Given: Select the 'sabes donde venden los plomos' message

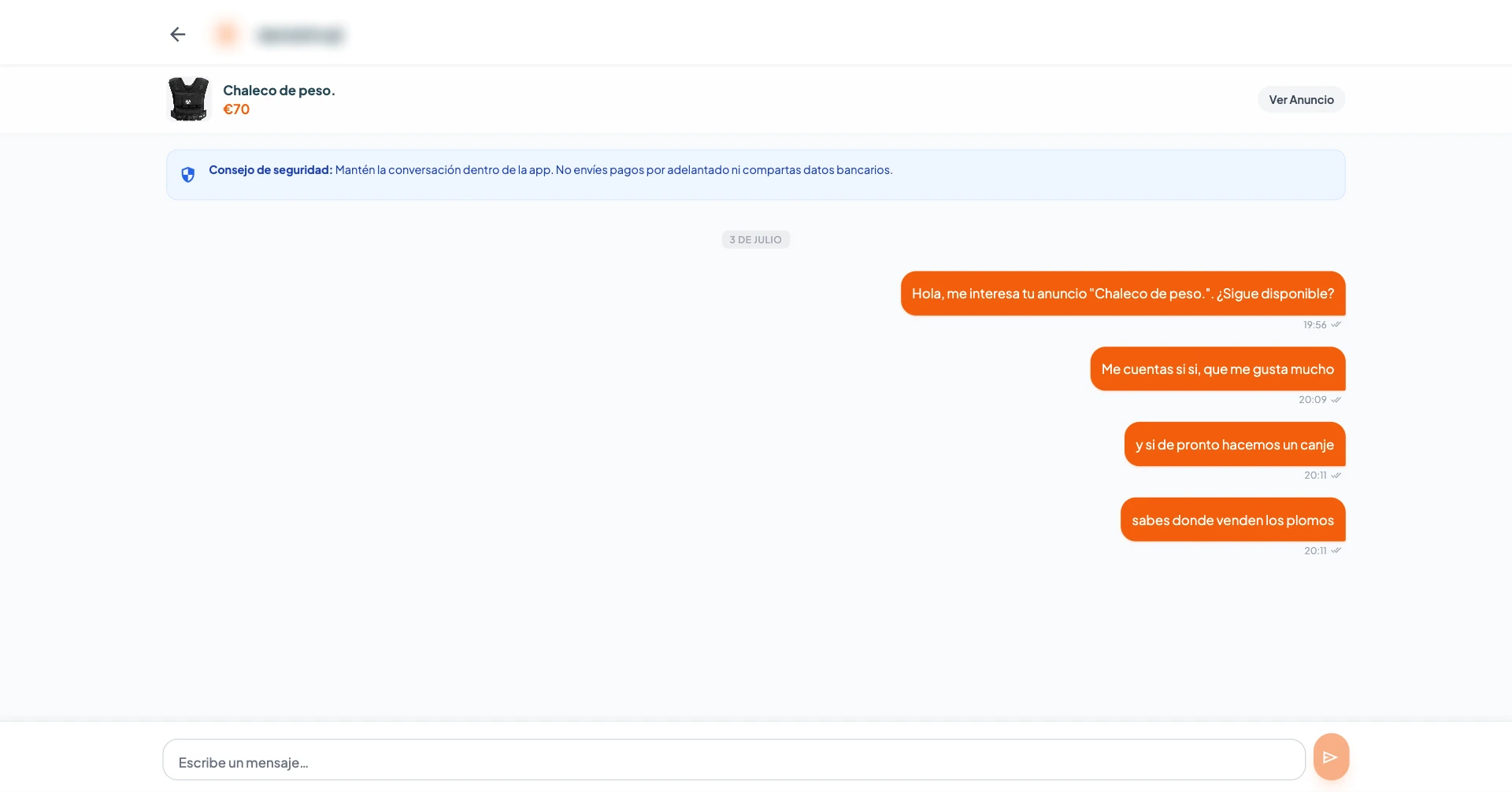Looking at the screenshot, I should 1232,520.
